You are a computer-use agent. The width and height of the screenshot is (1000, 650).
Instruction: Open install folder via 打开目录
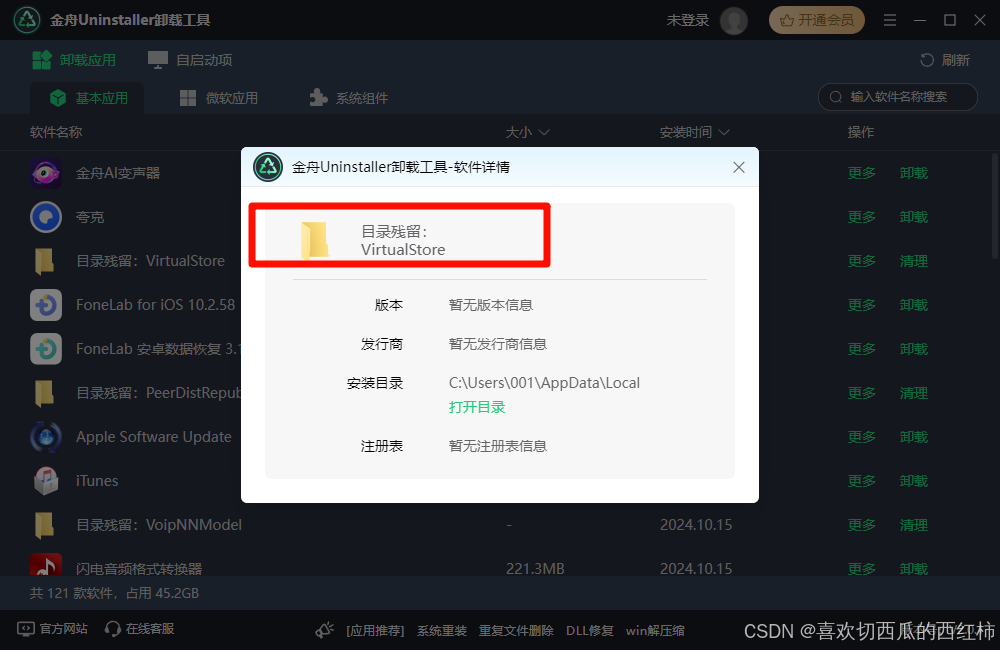[x=476, y=407]
